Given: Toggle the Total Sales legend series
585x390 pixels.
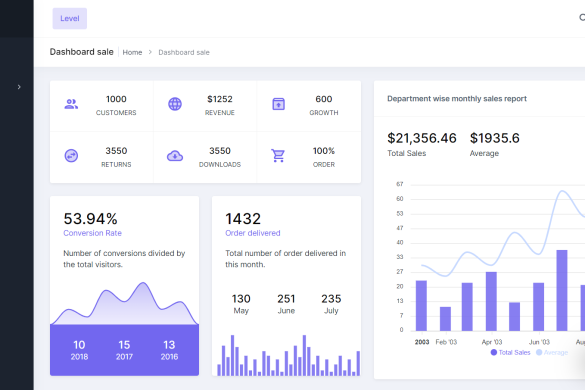Looking at the screenshot, I should coord(510,352).
